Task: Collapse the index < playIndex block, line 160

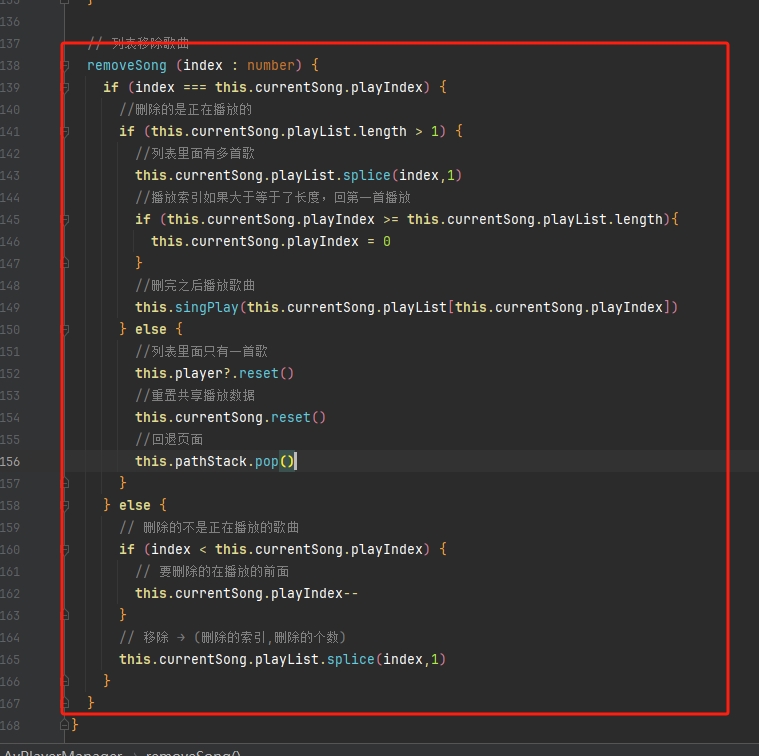Action: 66,550
